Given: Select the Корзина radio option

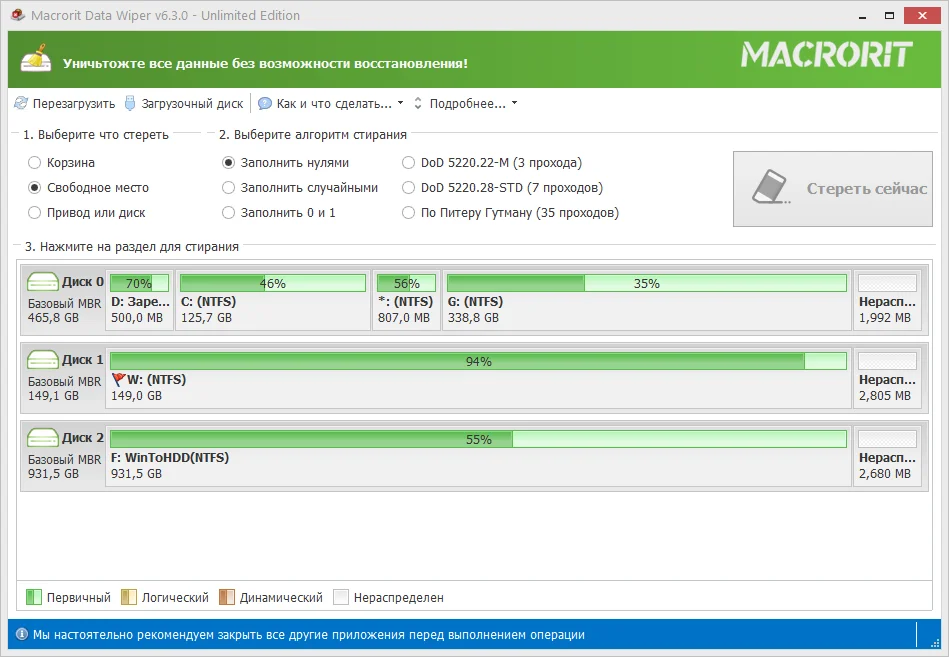Looking at the screenshot, I should 34,162.
